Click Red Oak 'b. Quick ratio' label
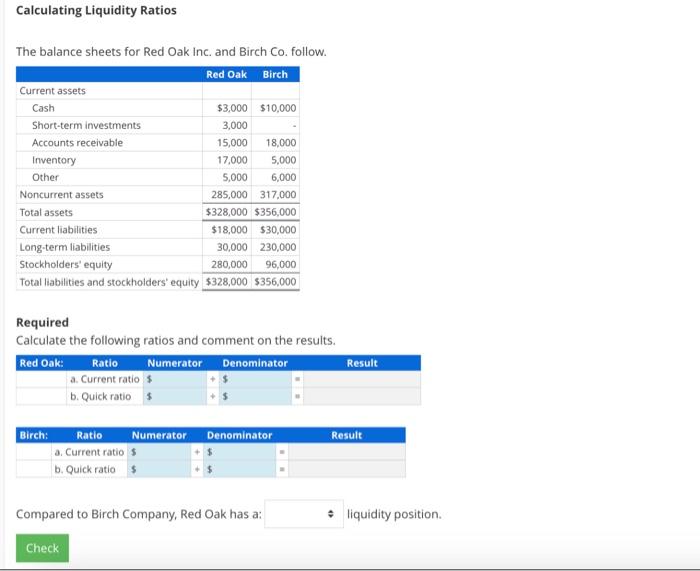The image size is (700, 571). pos(101,396)
